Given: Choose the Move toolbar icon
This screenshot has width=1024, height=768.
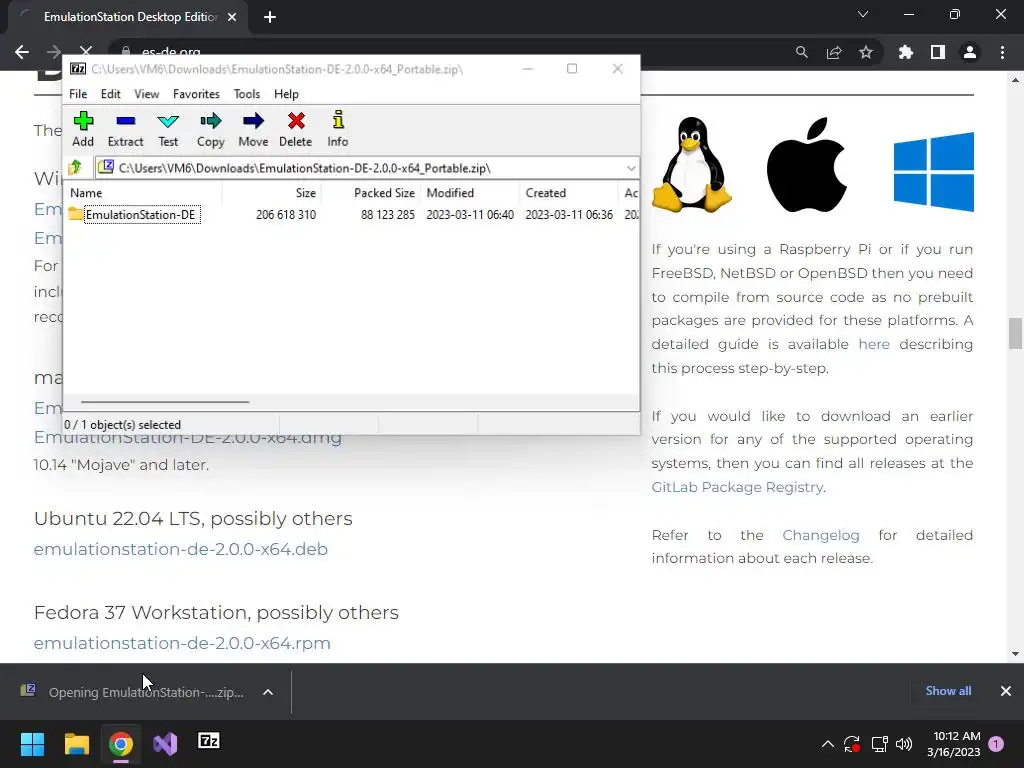Looking at the screenshot, I should point(253,129).
